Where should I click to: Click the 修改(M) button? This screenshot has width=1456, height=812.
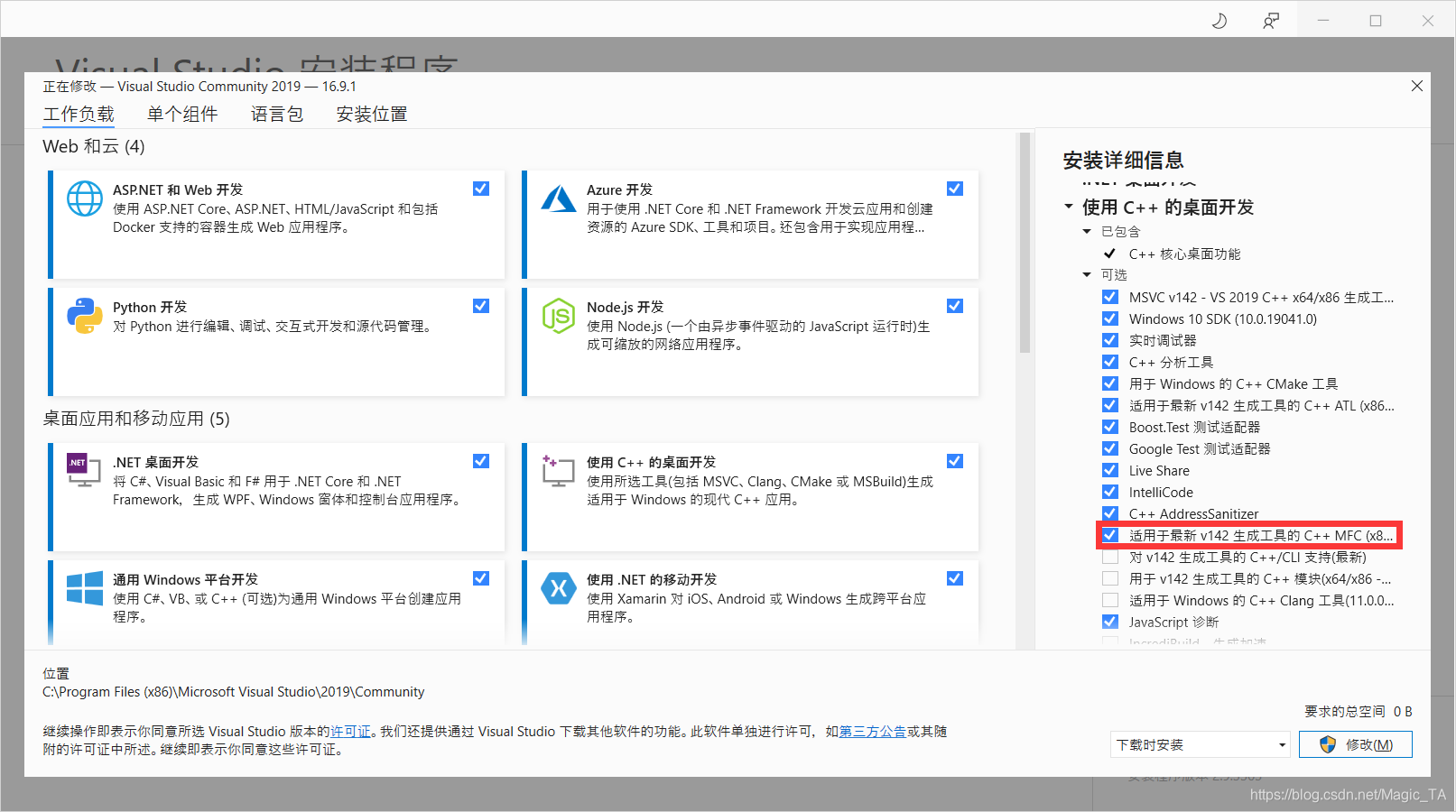(x=1356, y=744)
